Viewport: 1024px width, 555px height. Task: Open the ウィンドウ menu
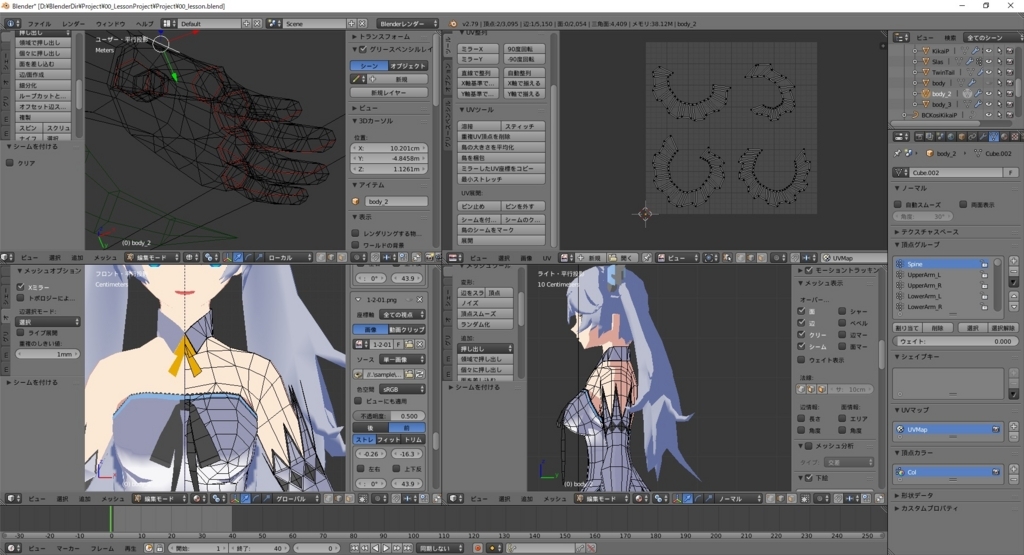(110, 24)
